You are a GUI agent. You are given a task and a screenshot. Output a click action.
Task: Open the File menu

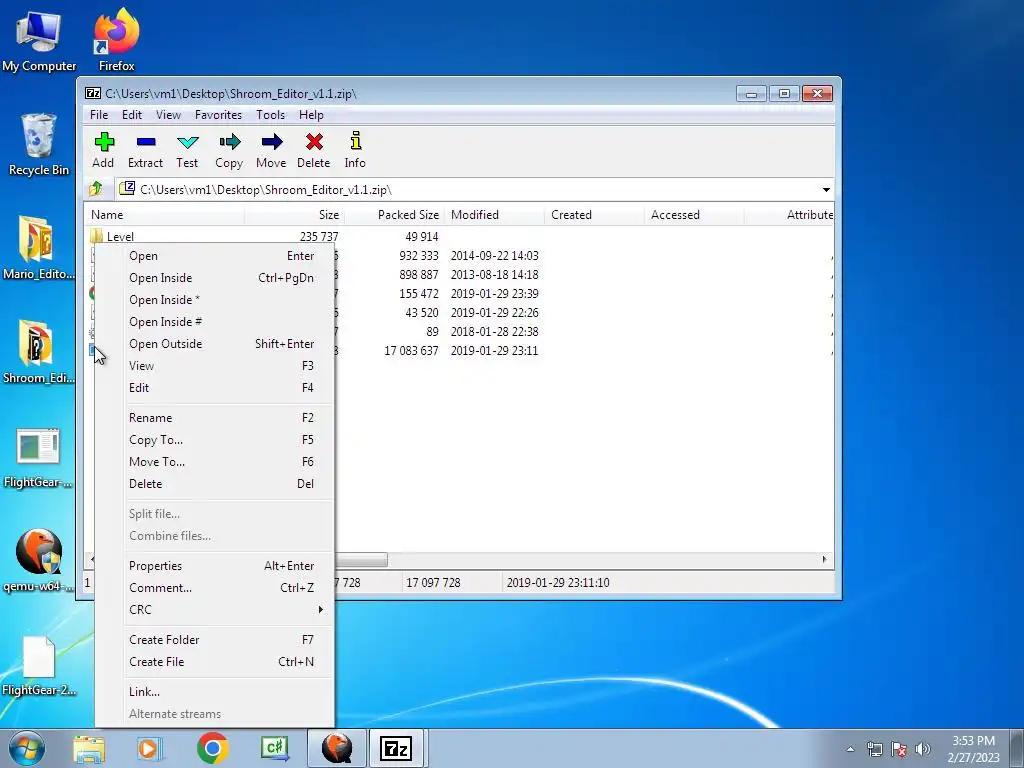tap(99, 114)
